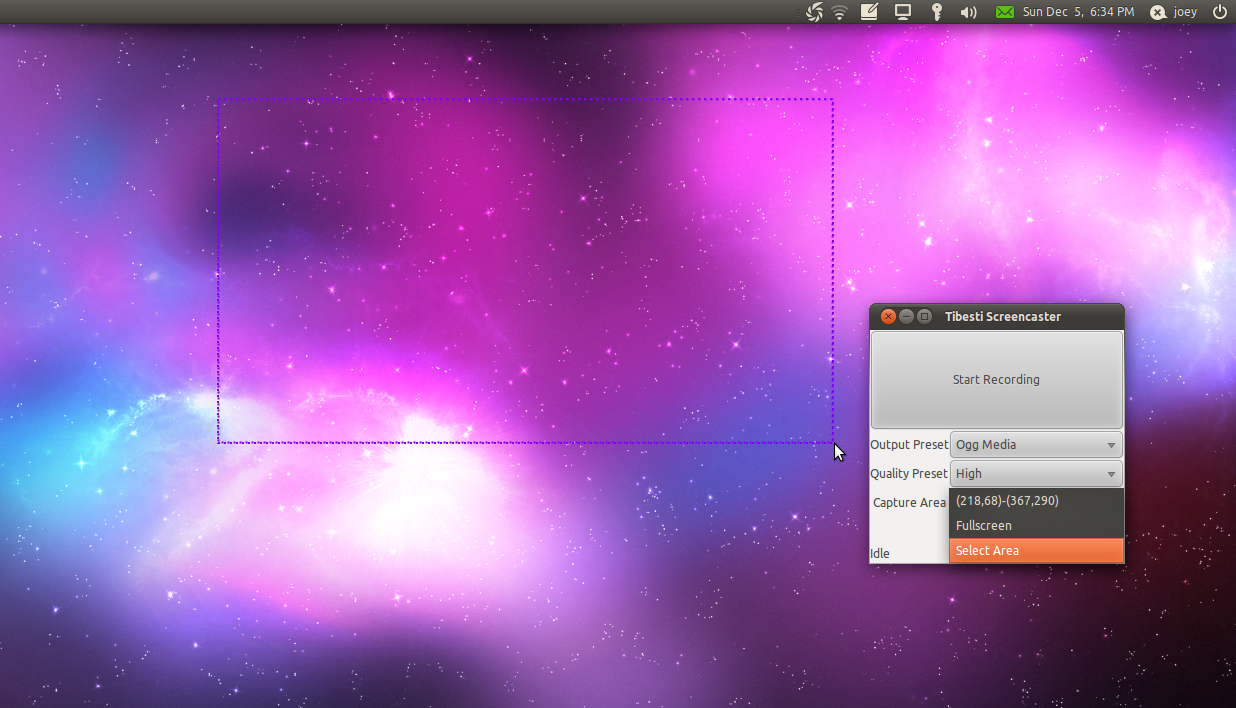This screenshot has height=708, width=1236.
Task: Click the key password indicator icon
Action: (x=937, y=12)
